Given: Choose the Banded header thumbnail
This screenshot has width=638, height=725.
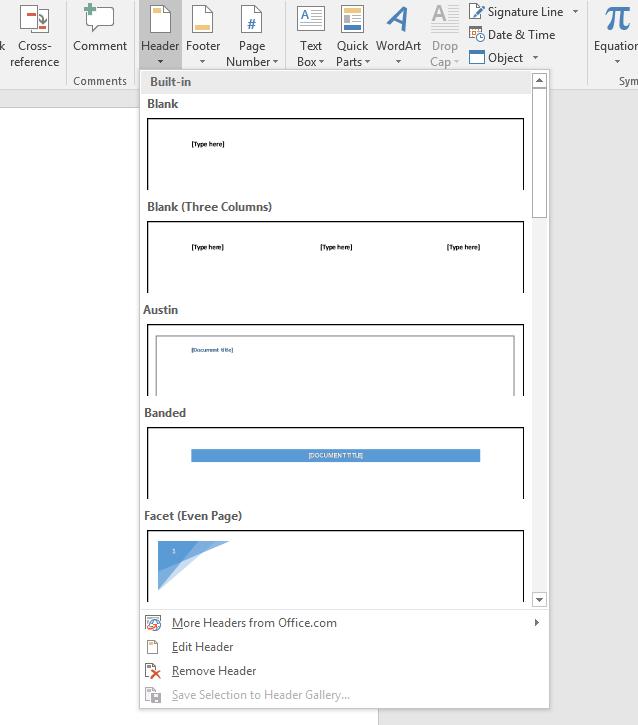Looking at the screenshot, I should tap(335, 463).
